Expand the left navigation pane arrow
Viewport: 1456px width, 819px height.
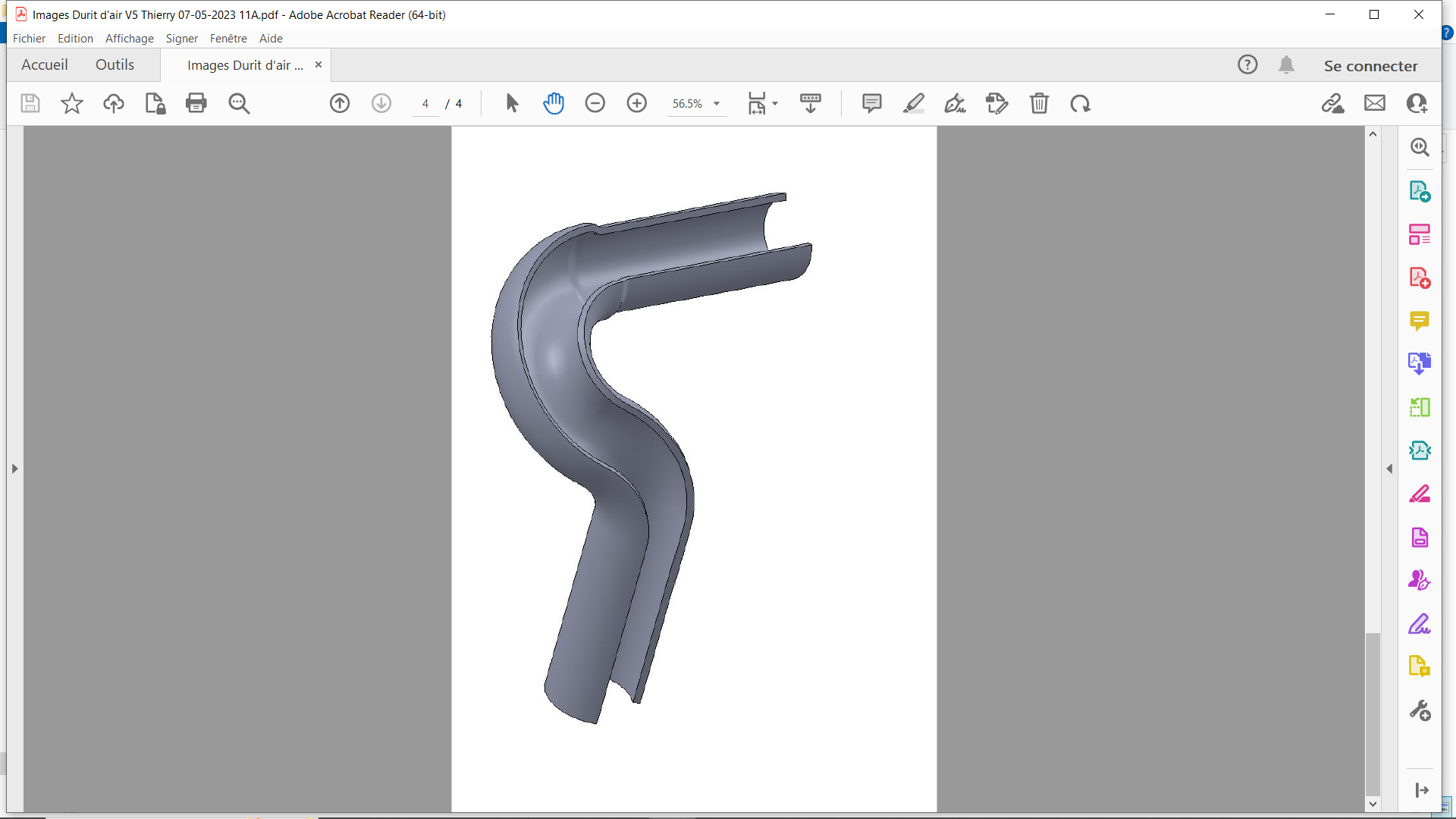click(x=14, y=469)
